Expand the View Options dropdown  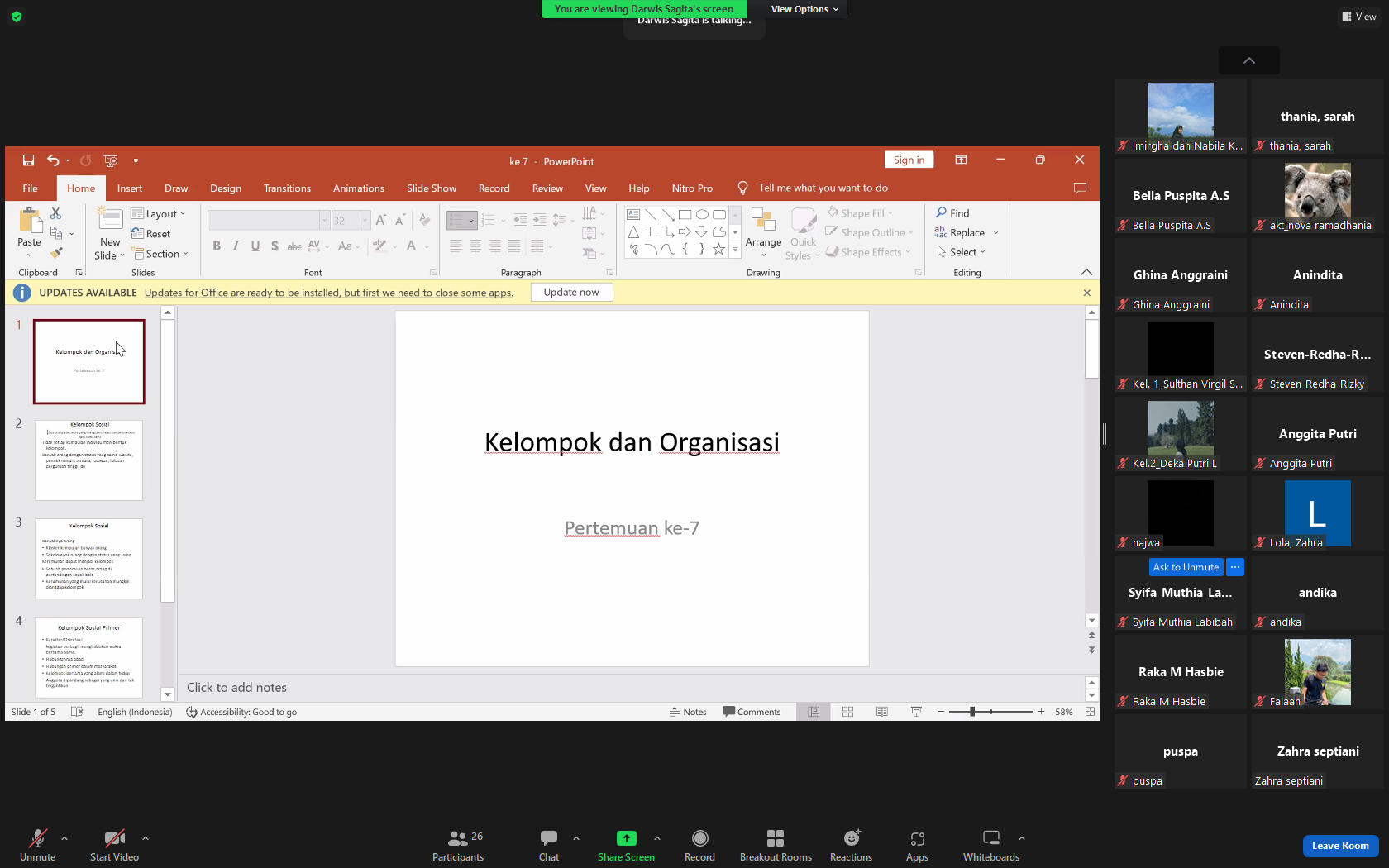(x=804, y=9)
